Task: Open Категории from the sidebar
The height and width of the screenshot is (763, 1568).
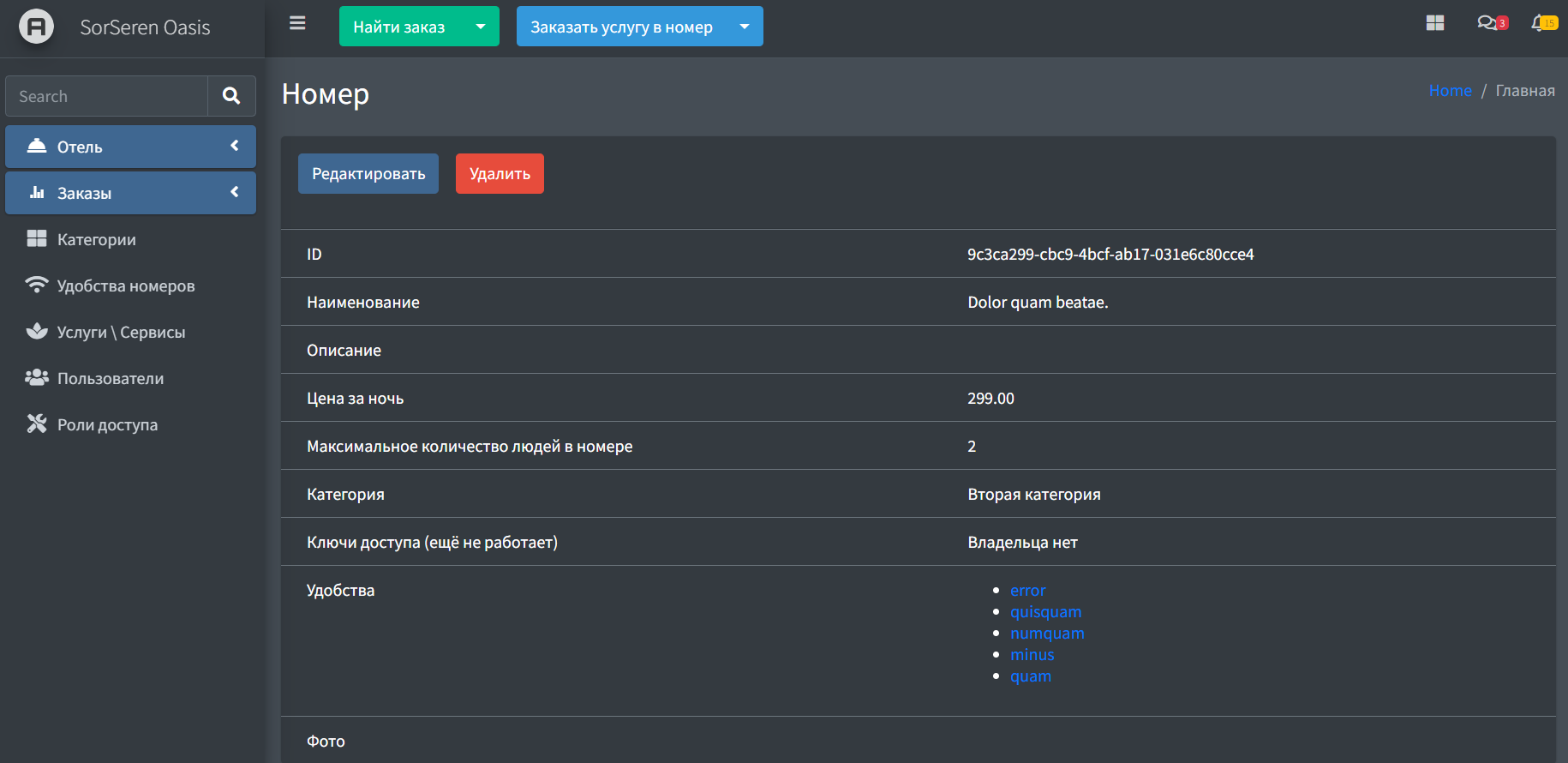Action: 96,240
